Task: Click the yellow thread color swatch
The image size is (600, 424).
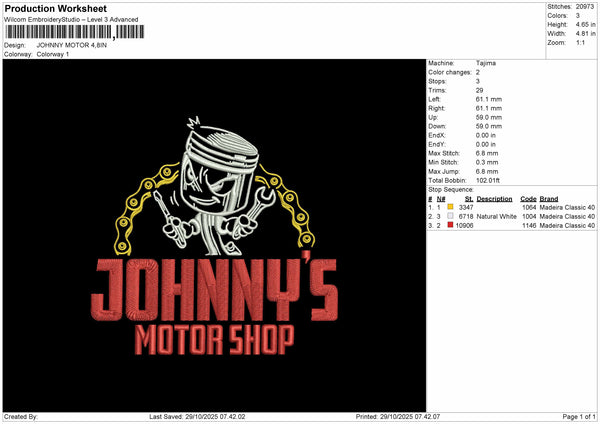Action: 450,207
